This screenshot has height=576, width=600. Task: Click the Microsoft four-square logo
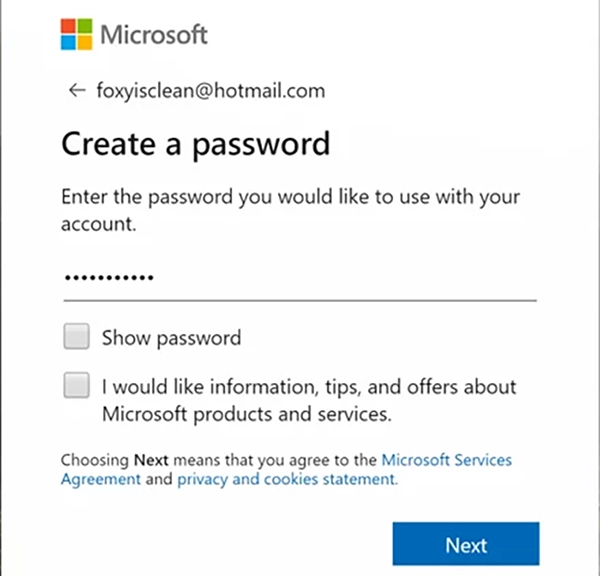[x=77, y=34]
